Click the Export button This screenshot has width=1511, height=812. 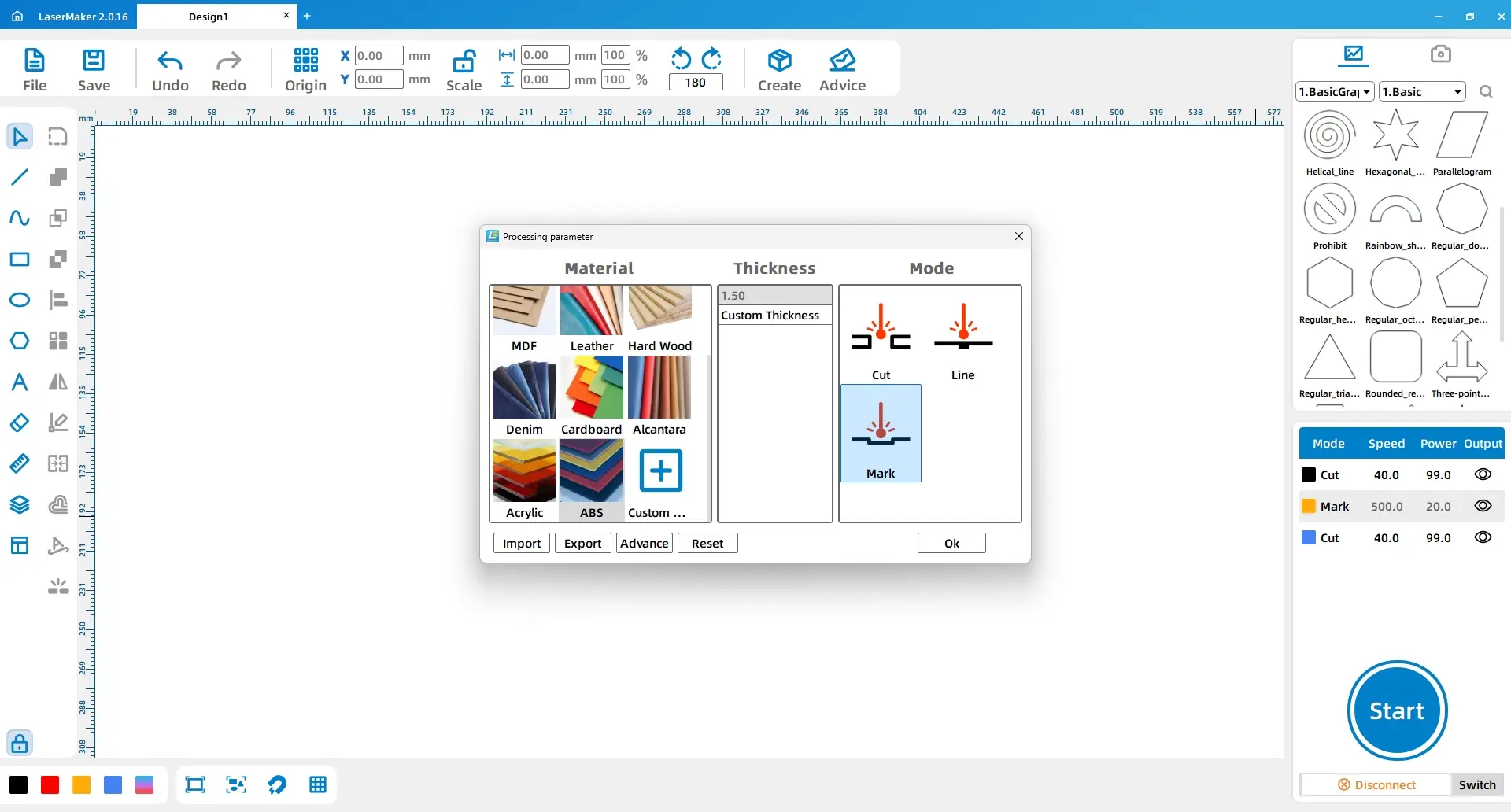coord(582,543)
